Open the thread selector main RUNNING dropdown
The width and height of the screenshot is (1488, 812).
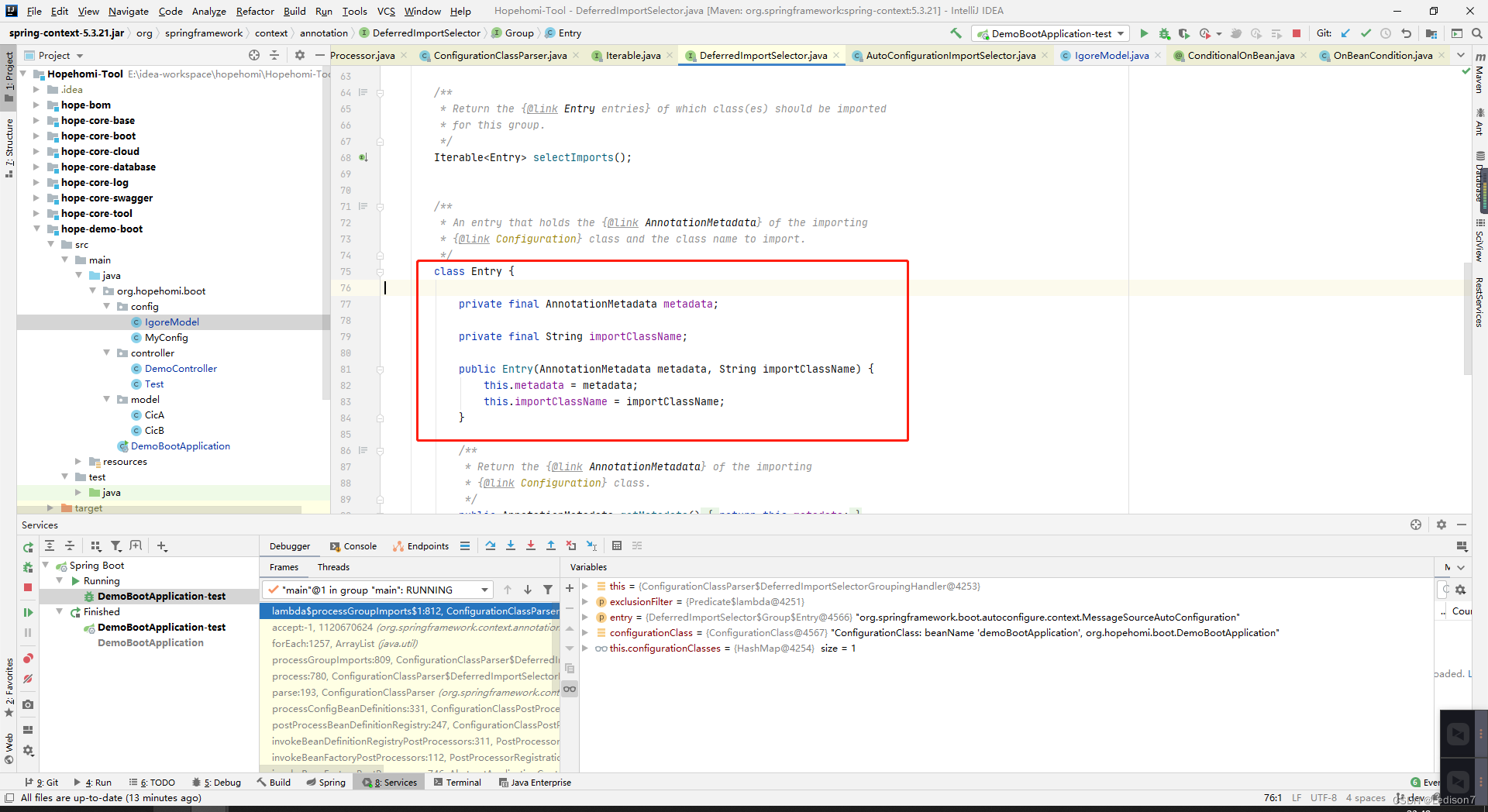378,590
